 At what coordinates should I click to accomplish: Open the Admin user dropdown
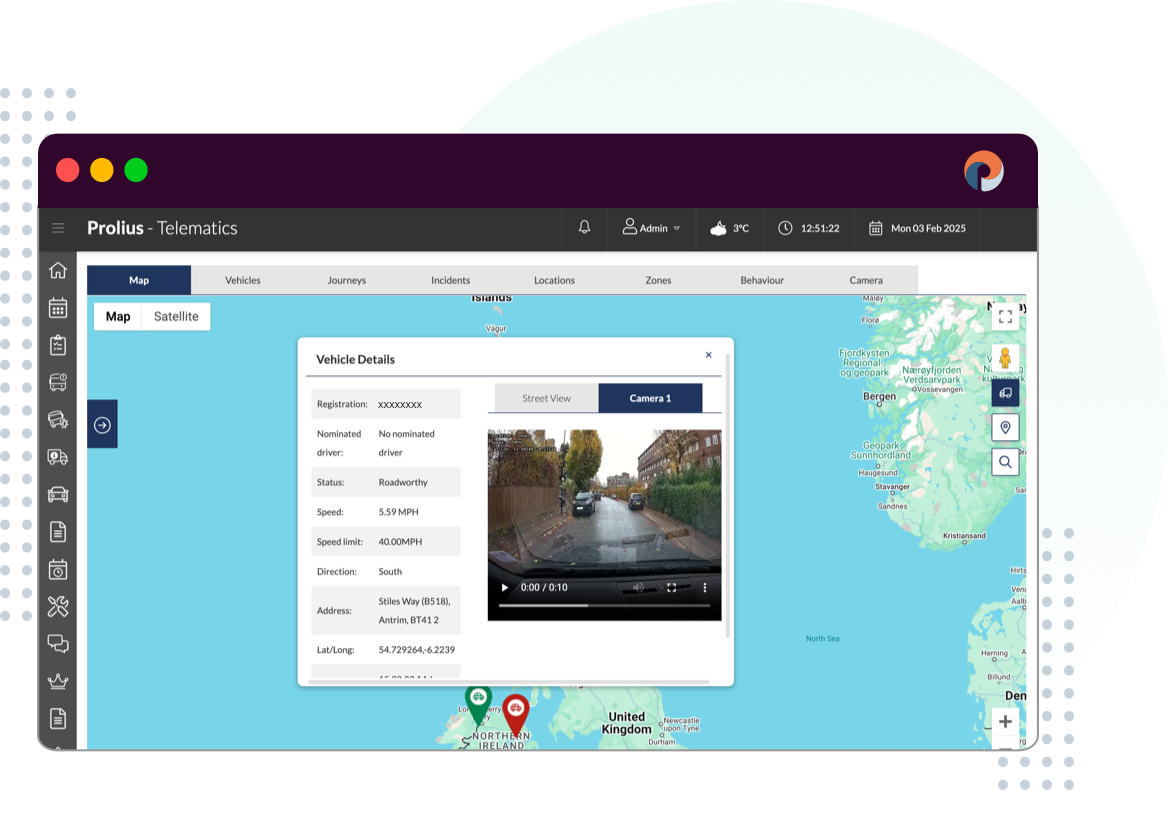point(651,228)
